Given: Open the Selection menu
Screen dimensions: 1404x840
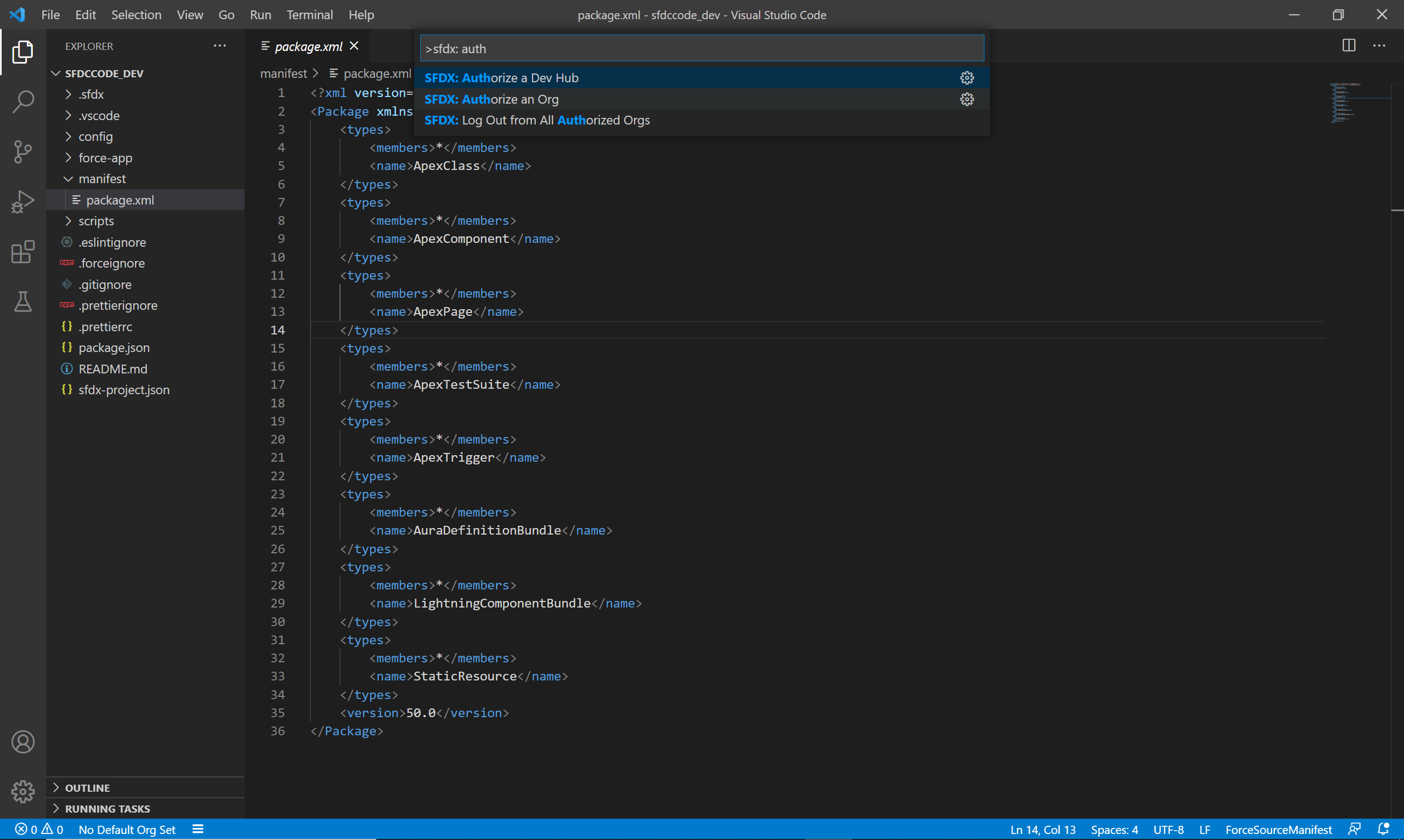Looking at the screenshot, I should (136, 15).
